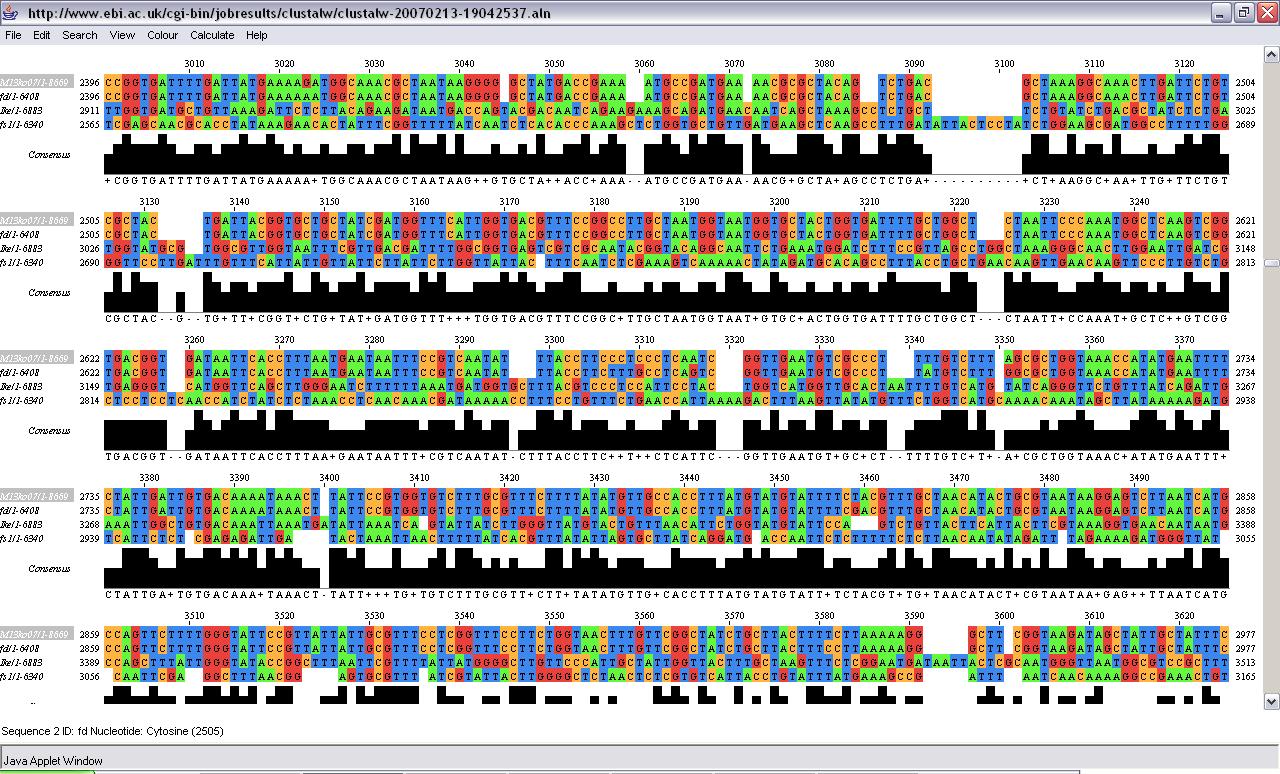Open the Edit menu
The width and height of the screenshot is (1280, 774).
(x=41, y=35)
